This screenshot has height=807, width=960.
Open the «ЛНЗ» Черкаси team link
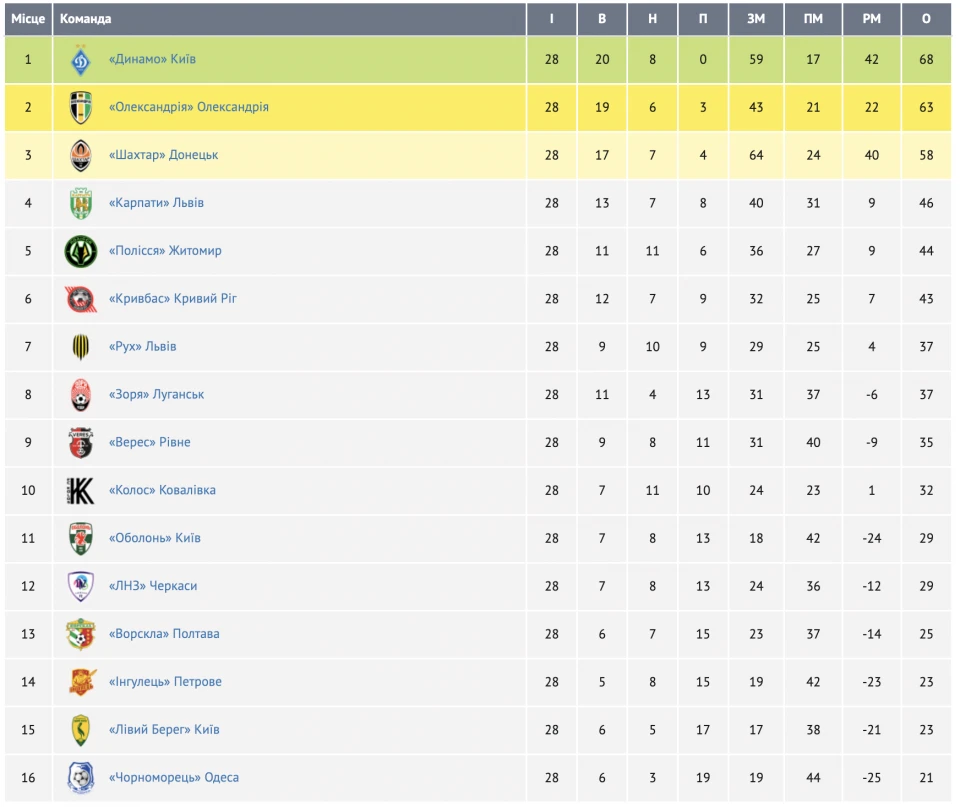pyautogui.click(x=152, y=586)
